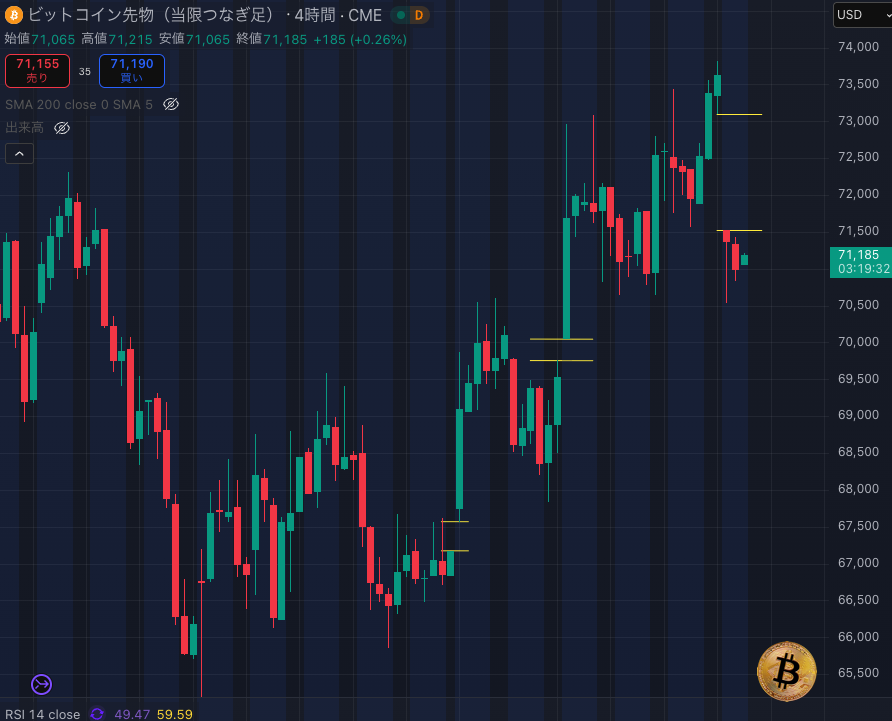Click the purple arrow icon above RSI
Screen dimensions: 892x721
41,684
